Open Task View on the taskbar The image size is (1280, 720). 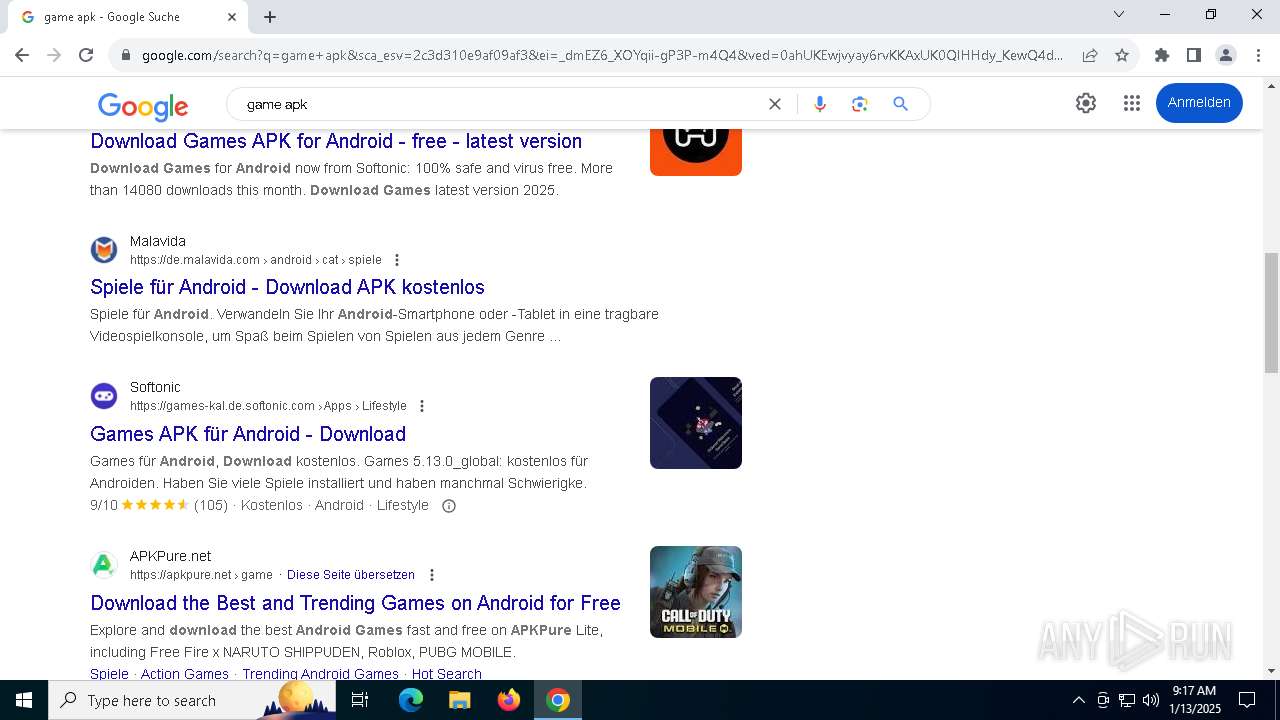[x=360, y=700]
